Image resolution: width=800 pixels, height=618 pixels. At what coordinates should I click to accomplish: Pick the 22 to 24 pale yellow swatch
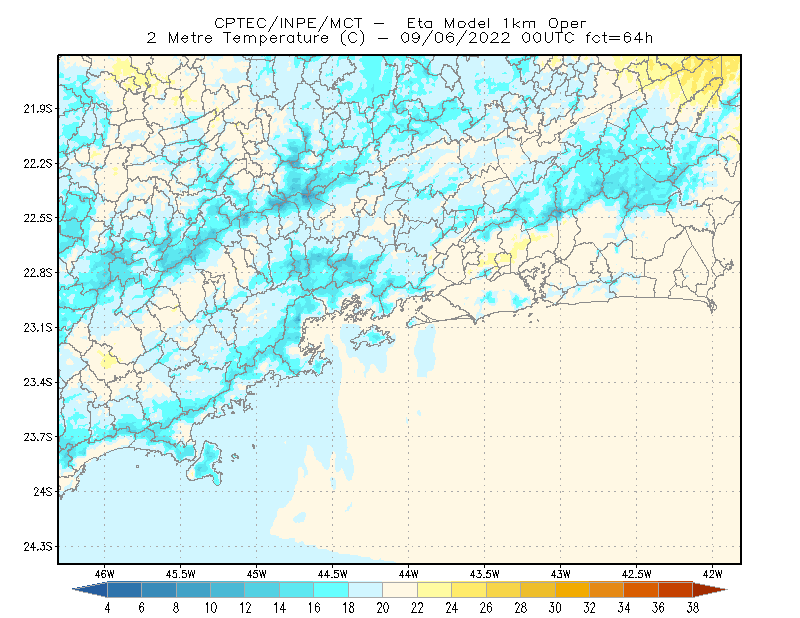point(435,590)
